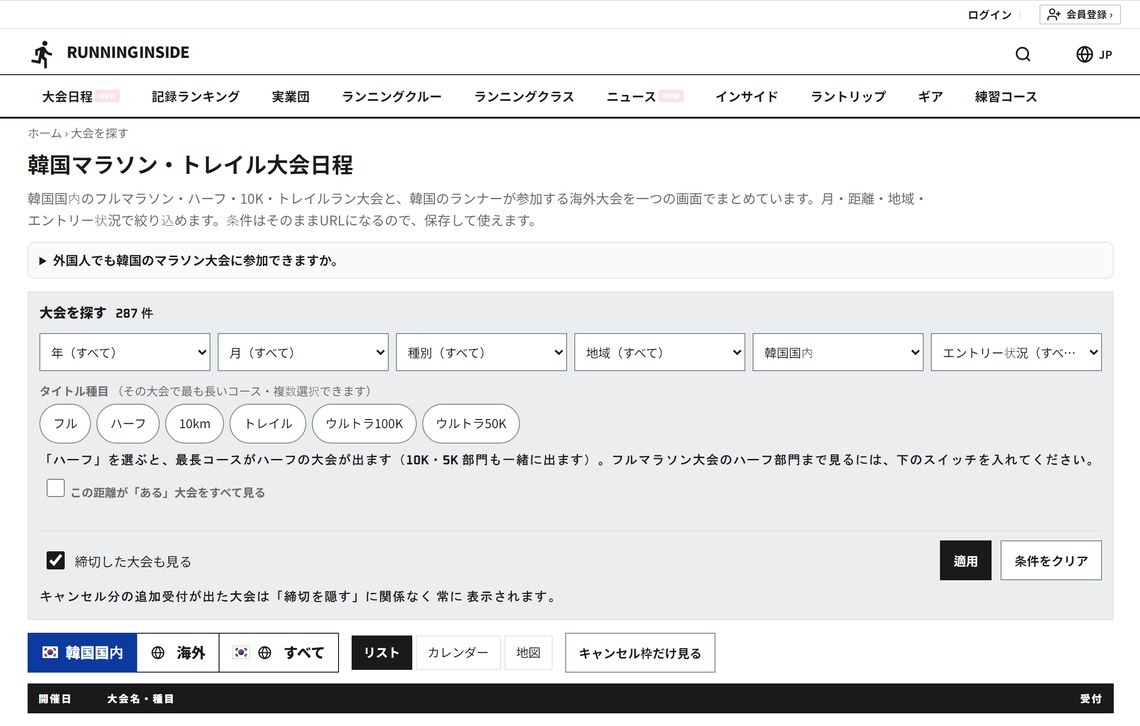Open the ランニングクラス menu item
This screenshot has width=1140, height=726.
[x=524, y=97]
